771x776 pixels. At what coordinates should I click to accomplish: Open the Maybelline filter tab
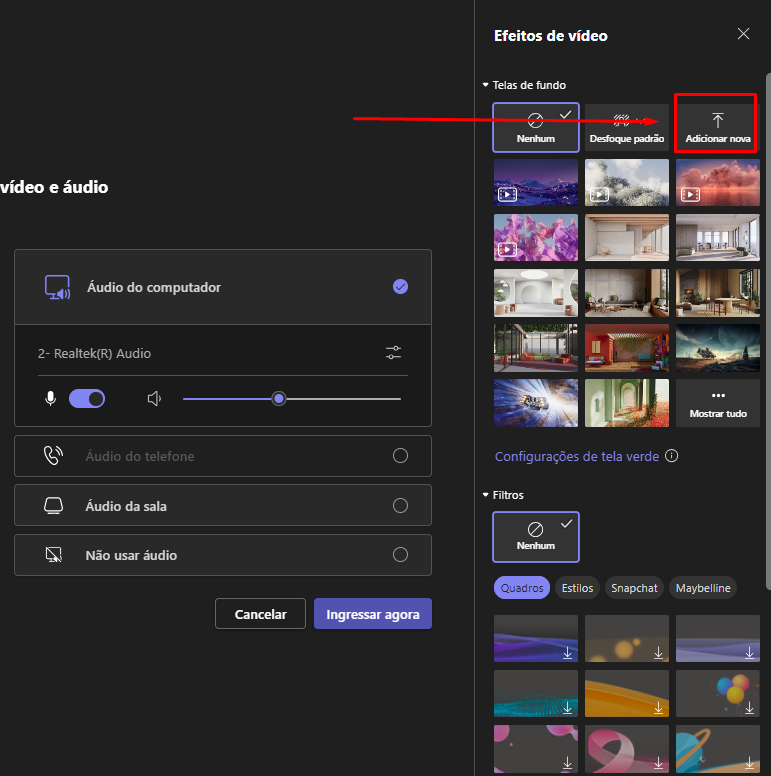[x=702, y=588]
